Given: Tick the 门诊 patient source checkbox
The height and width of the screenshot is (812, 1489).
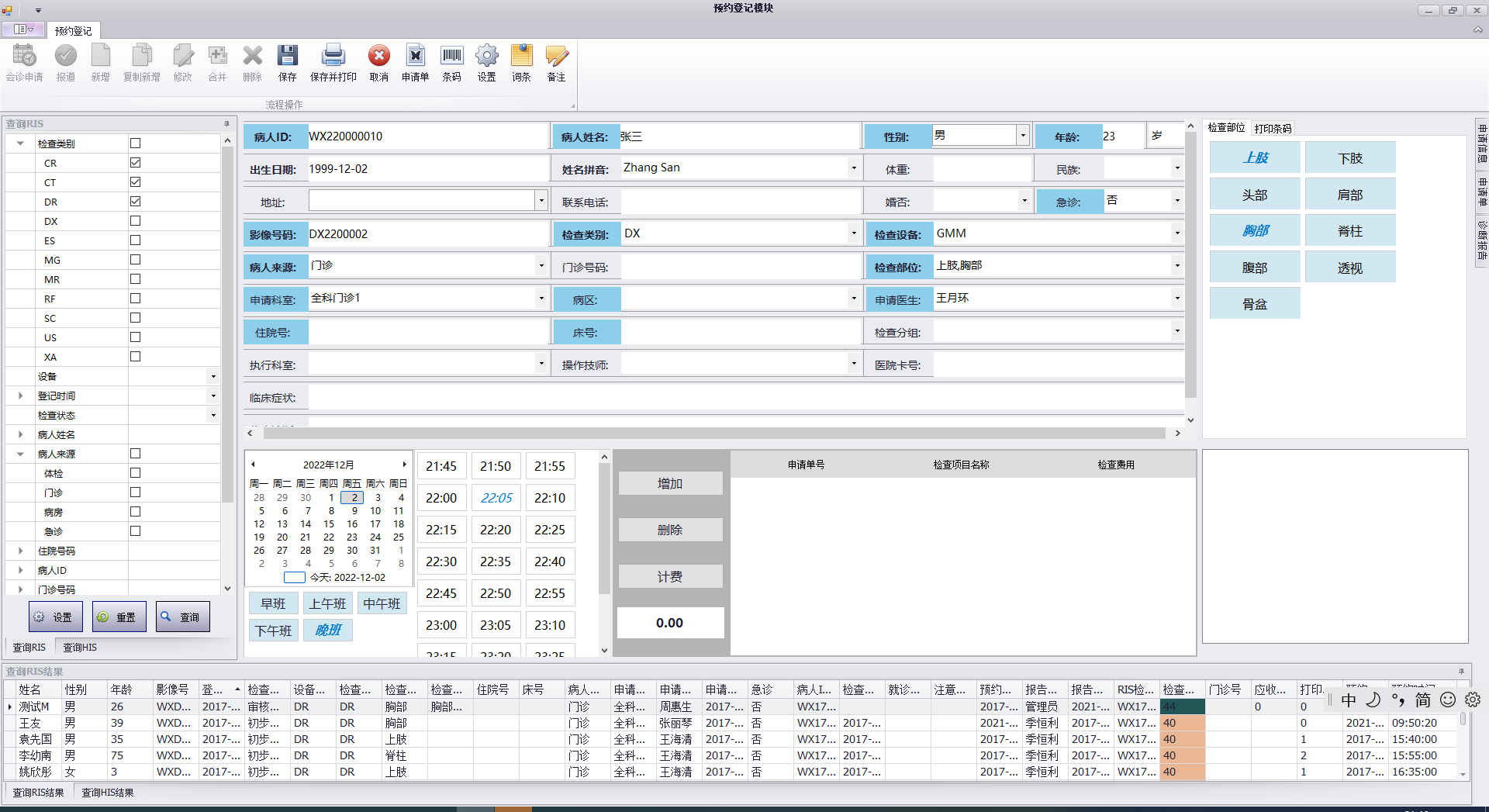Looking at the screenshot, I should 136,492.
